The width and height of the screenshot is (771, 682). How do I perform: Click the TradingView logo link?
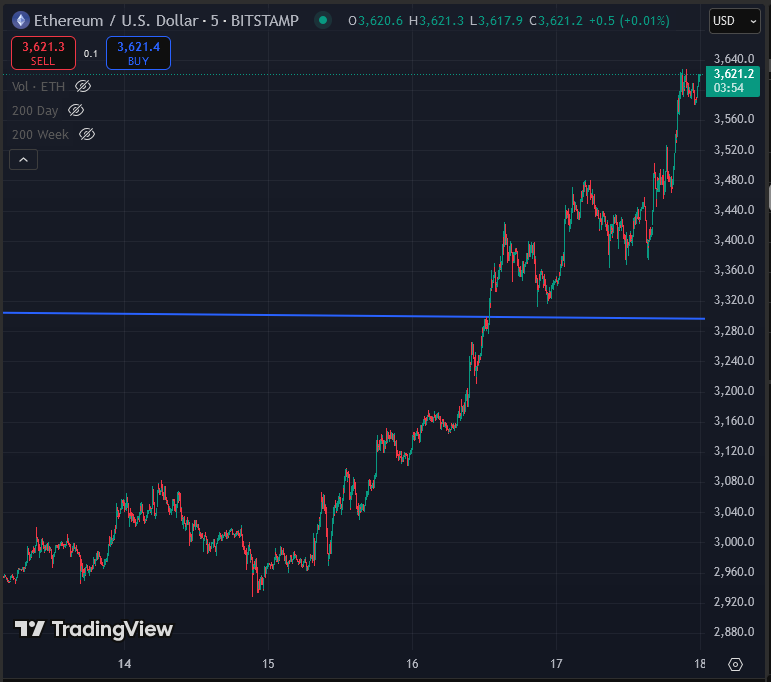(93, 629)
